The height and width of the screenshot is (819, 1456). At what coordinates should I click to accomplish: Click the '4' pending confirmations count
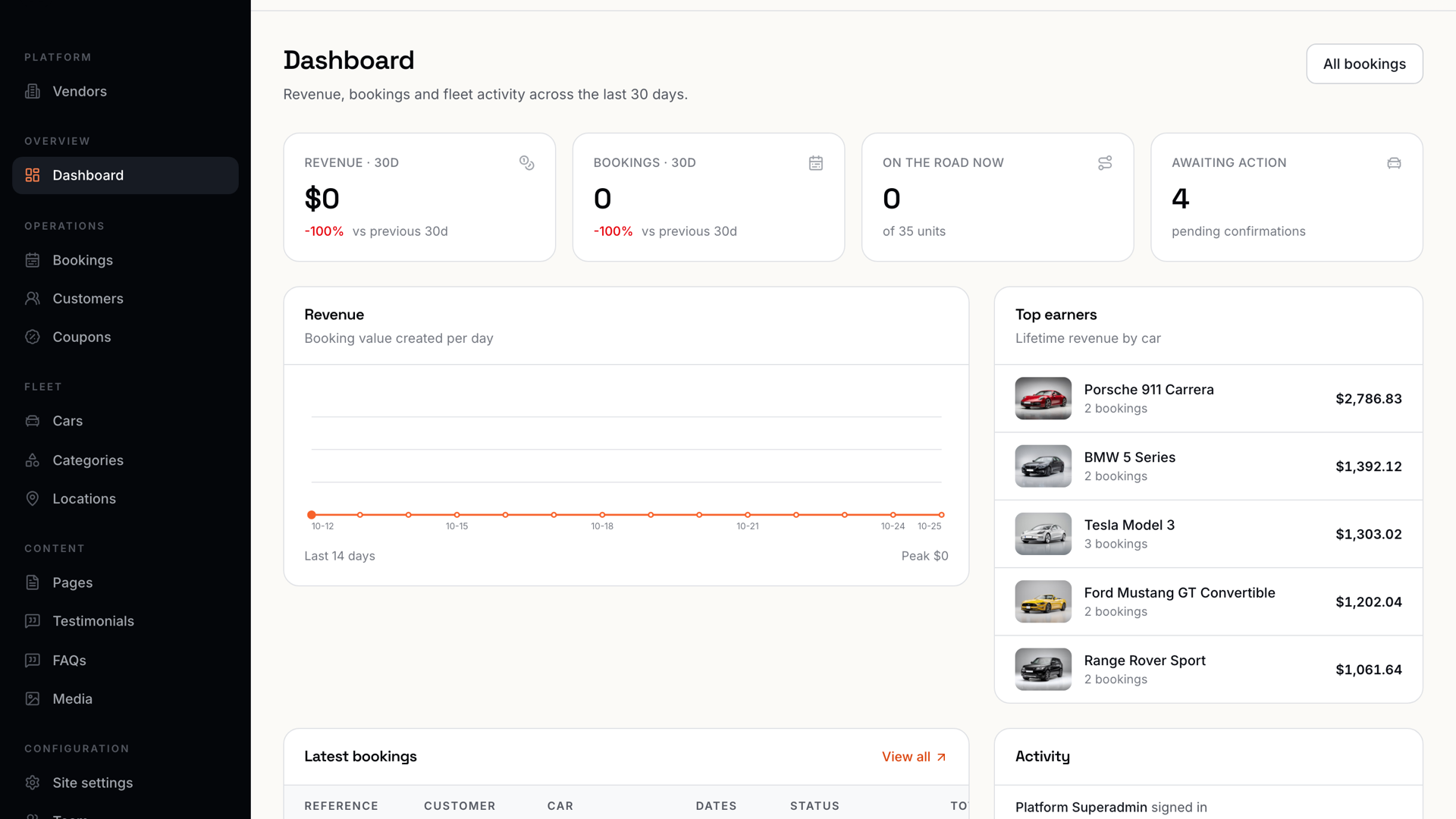tap(1180, 199)
